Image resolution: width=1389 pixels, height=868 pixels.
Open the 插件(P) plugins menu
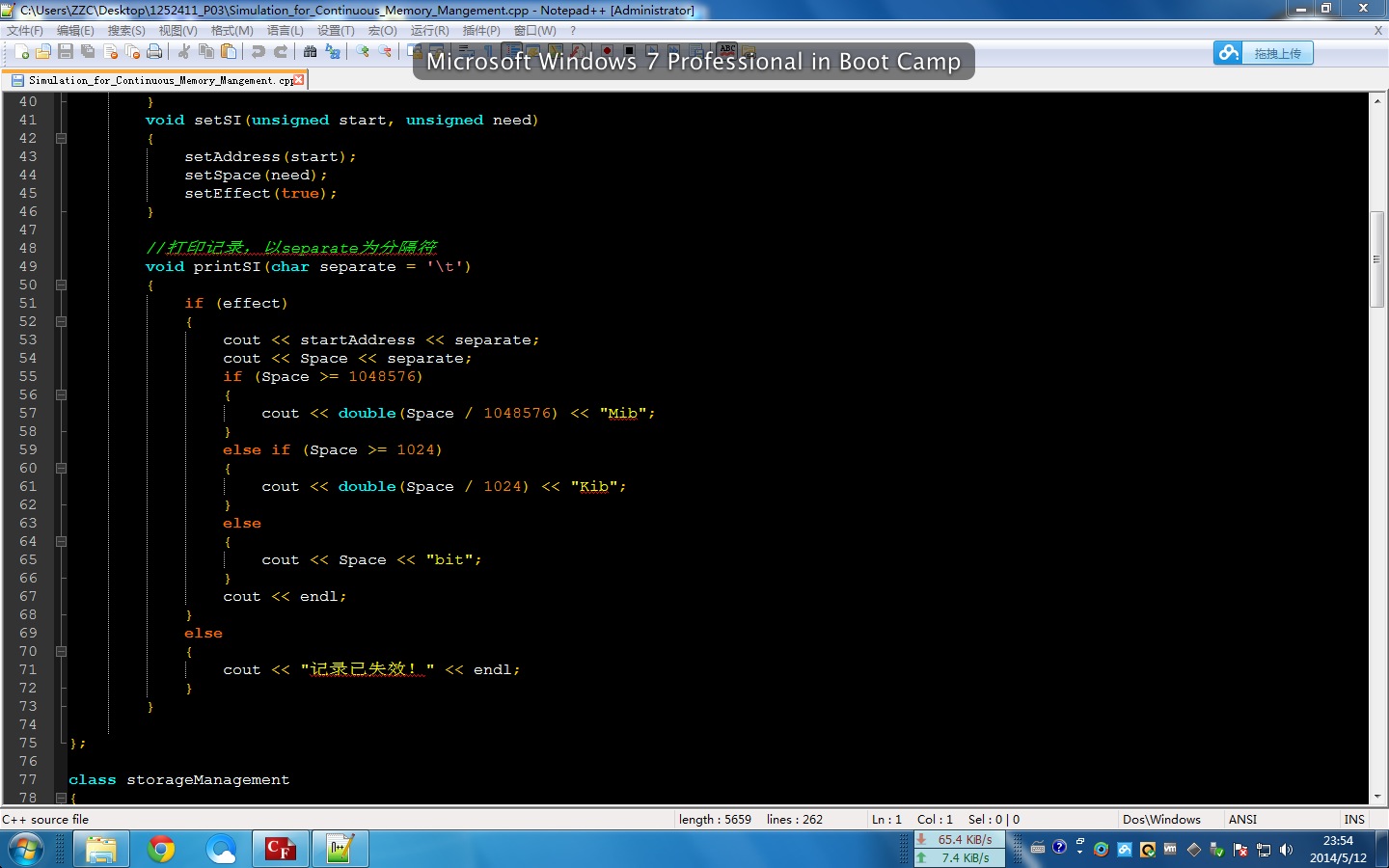coord(481,30)
